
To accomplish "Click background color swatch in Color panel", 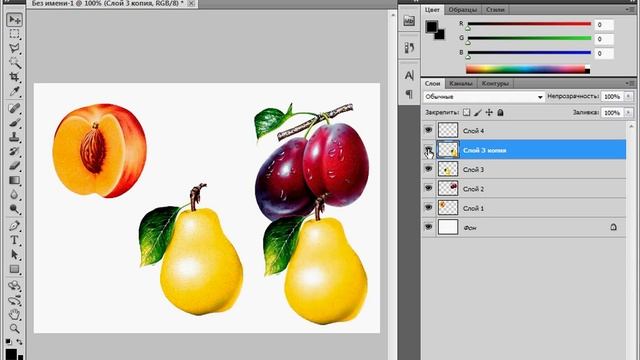I will coord(440,36).
